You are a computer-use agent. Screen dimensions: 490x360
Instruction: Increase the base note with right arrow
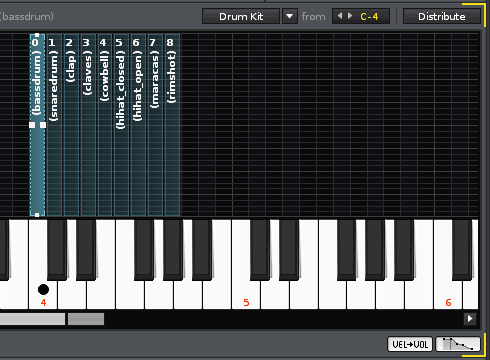350,16
